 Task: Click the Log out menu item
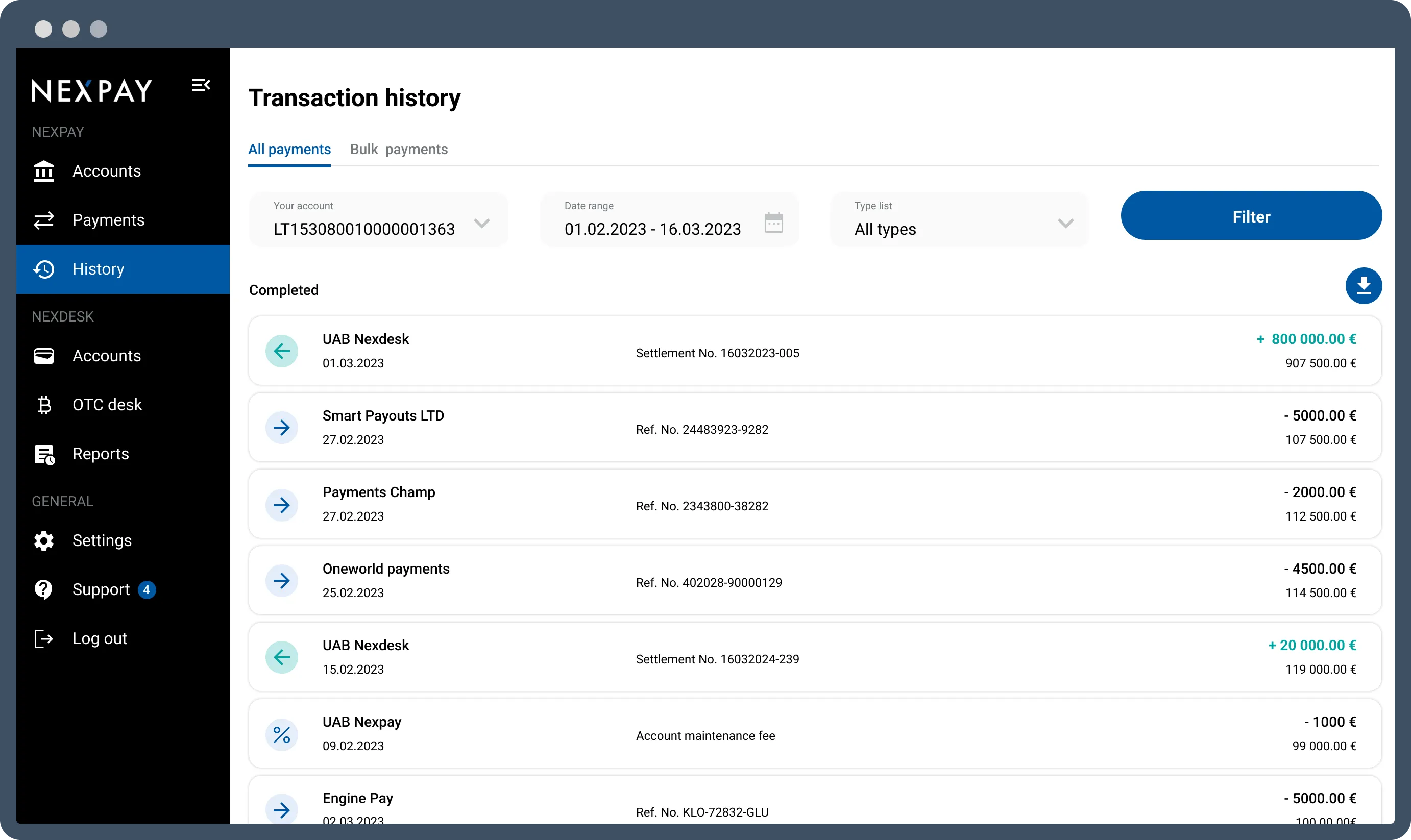[123, 638]
